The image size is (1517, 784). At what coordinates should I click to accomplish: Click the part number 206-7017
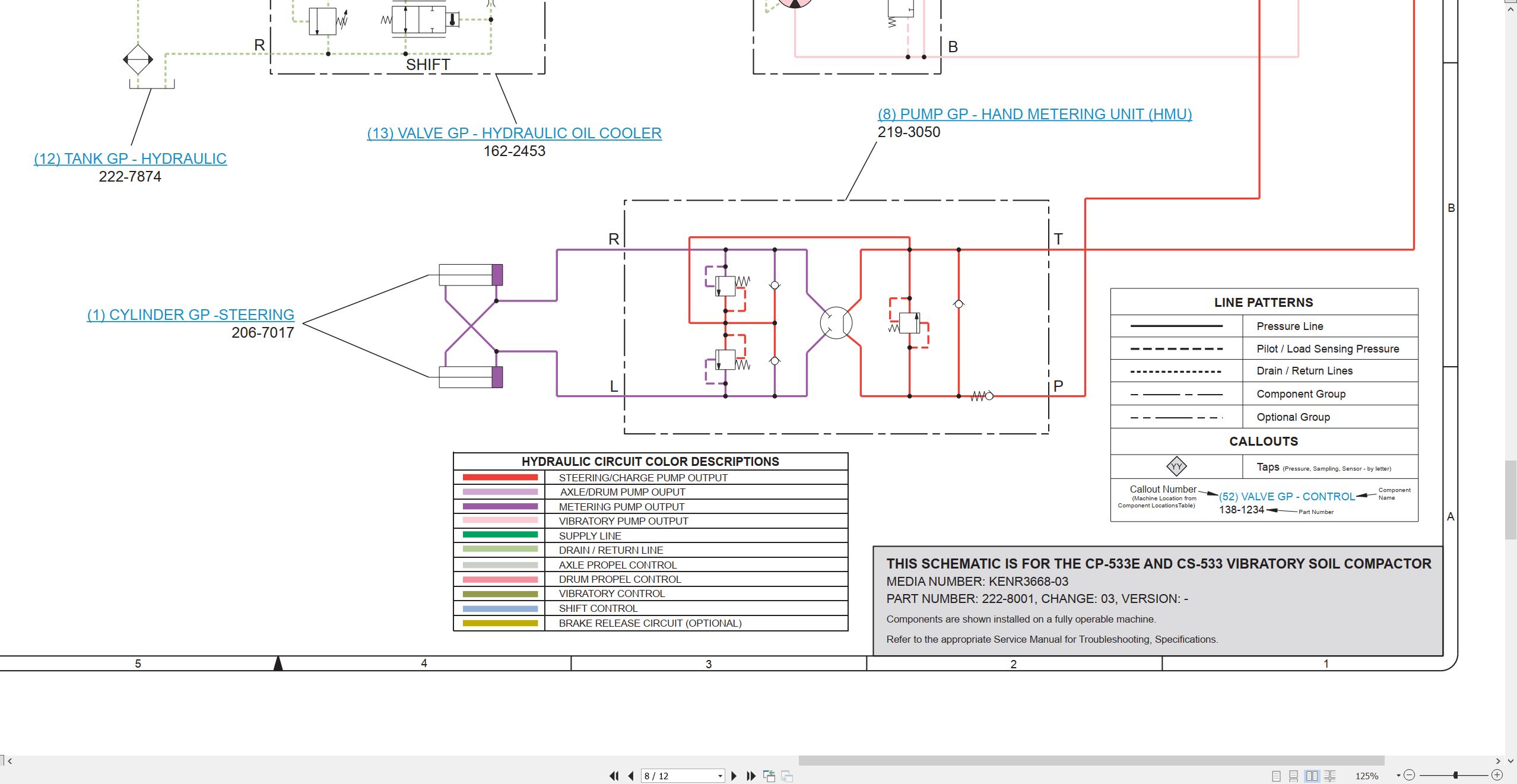pos(262,332)
